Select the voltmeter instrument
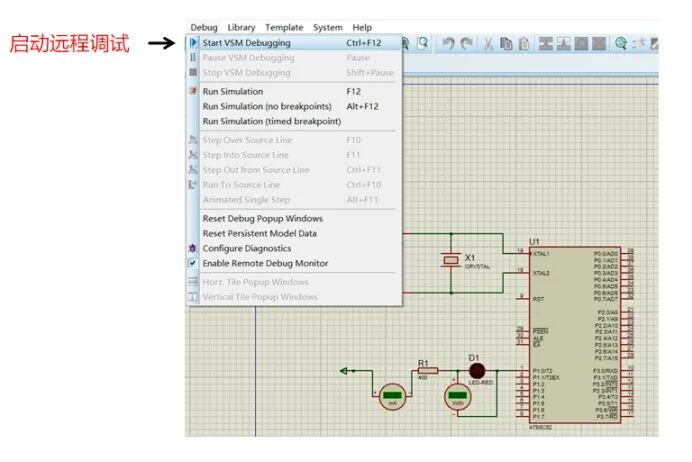Screen dimensions: 692x462 pyautogui.click(x=458, y=396)
